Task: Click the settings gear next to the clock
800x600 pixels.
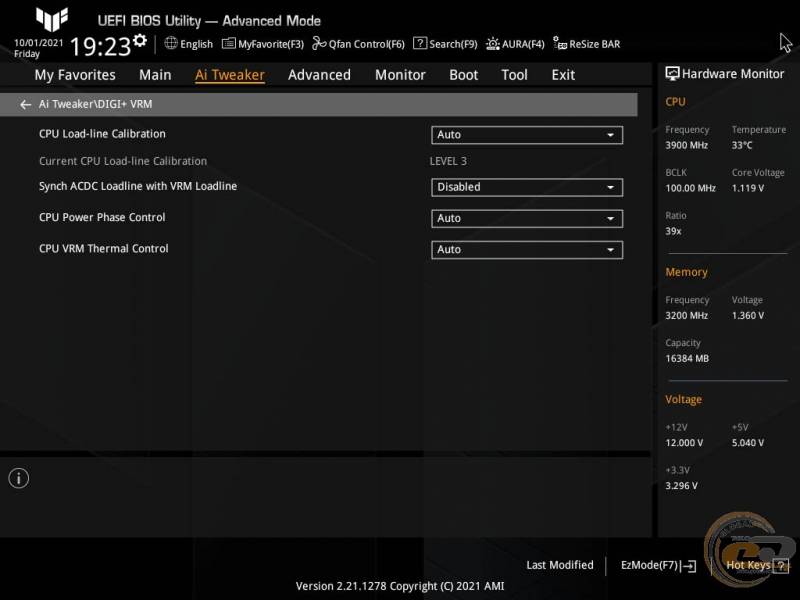Action: pyautogui.click(x=140, y=40)
